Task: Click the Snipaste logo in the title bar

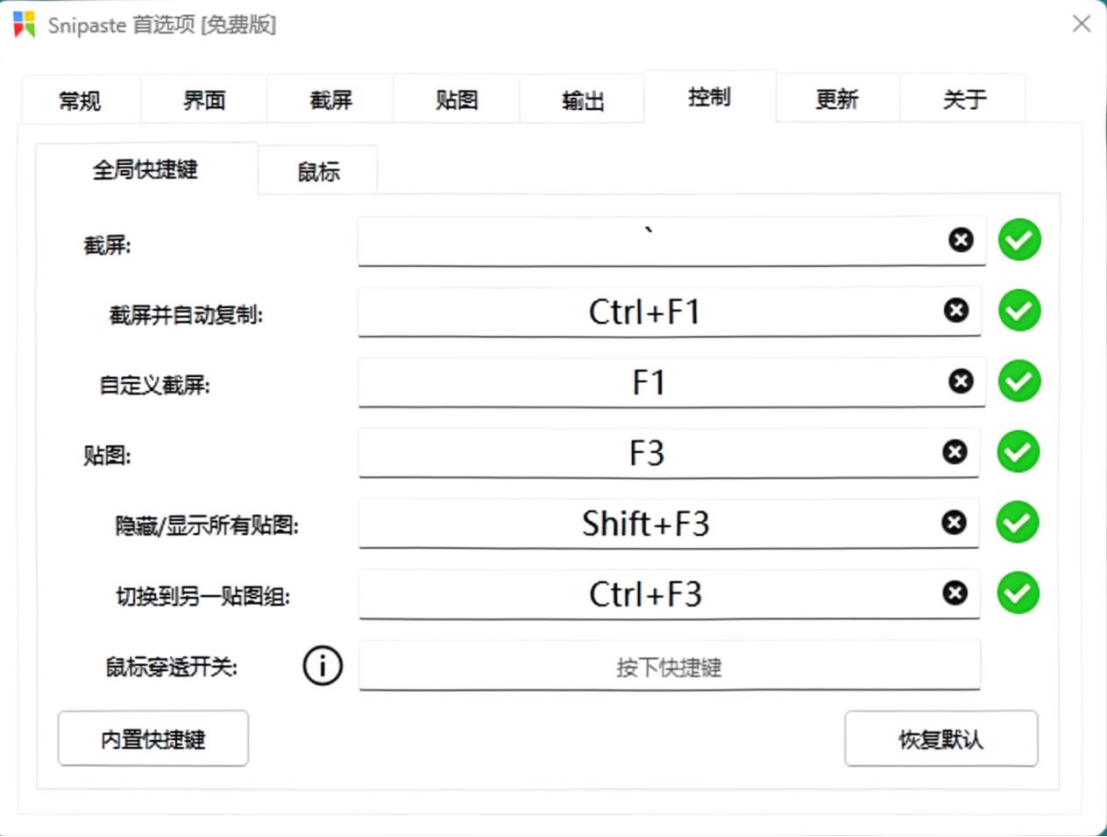Action: coord(23,24)
